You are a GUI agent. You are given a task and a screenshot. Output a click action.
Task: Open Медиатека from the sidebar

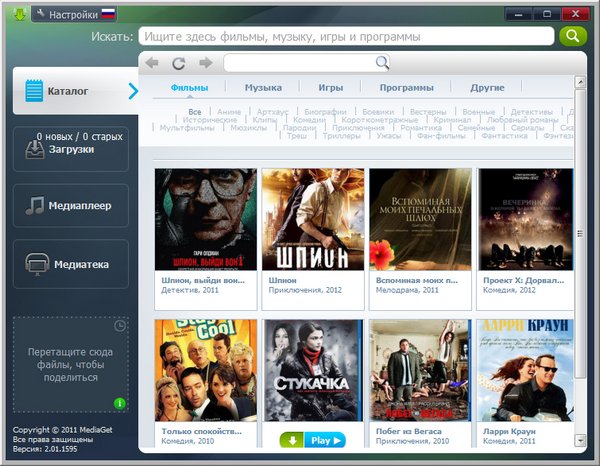click(71, 264)
